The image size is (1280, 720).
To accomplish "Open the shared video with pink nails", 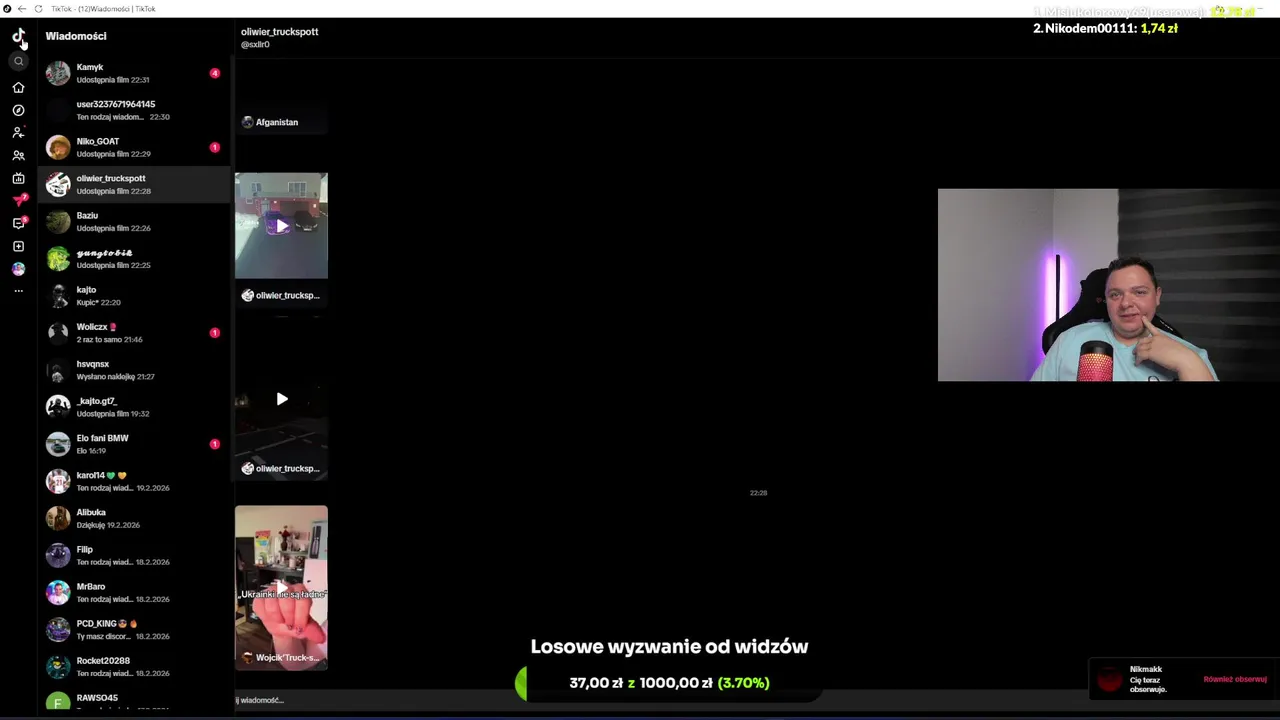I will (x=281, y=588).
